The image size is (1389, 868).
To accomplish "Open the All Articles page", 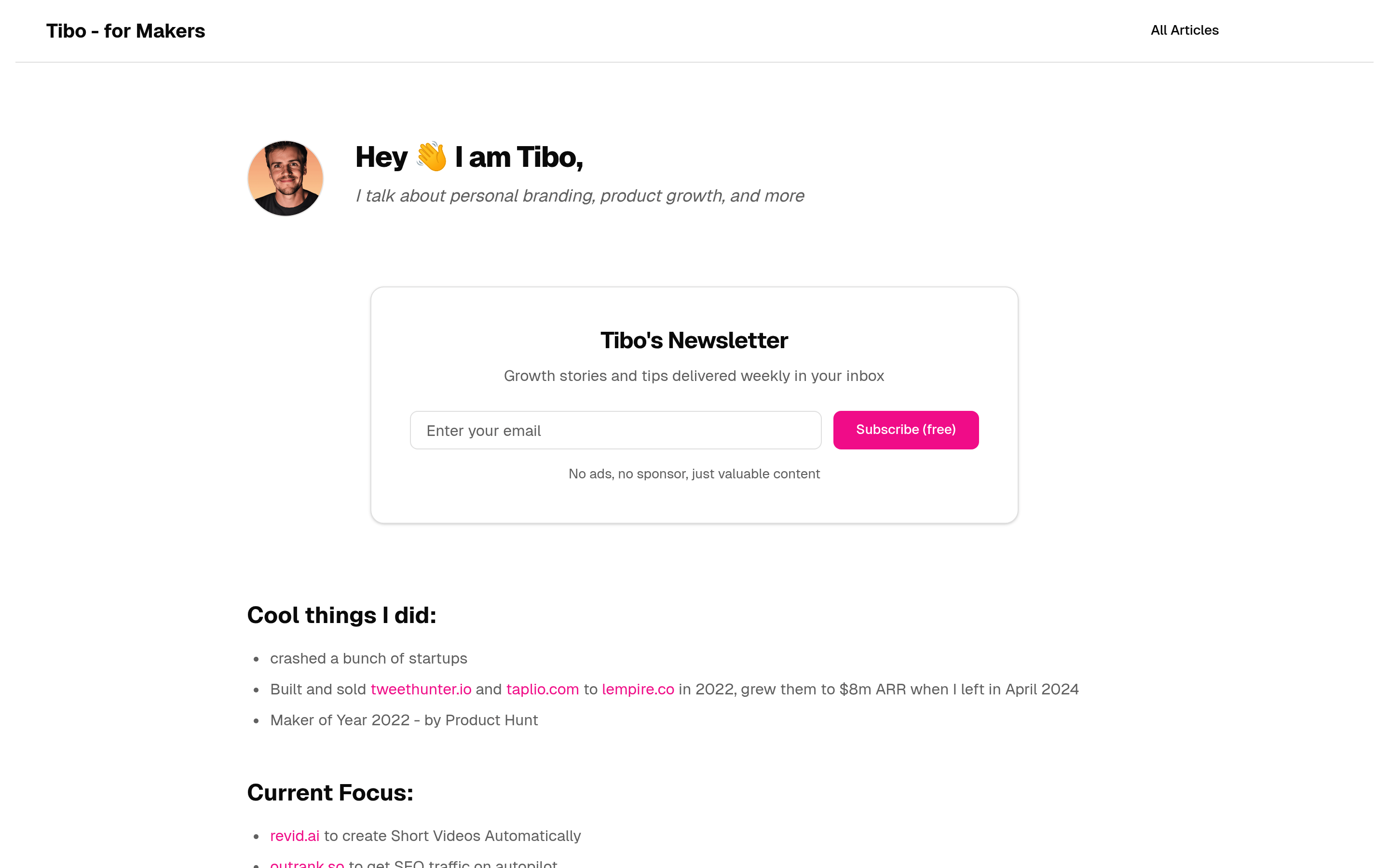I will (1184, 30).
